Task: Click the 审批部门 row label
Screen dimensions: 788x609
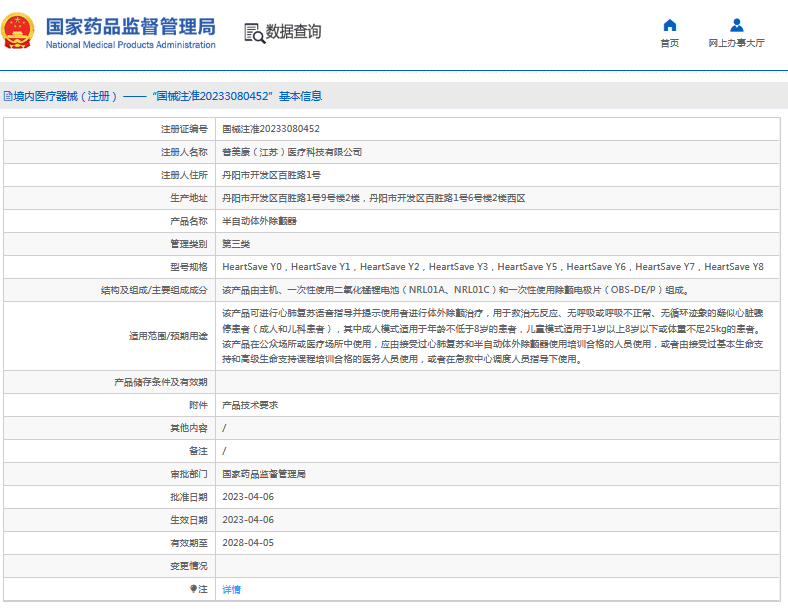Action: (188, 474)
